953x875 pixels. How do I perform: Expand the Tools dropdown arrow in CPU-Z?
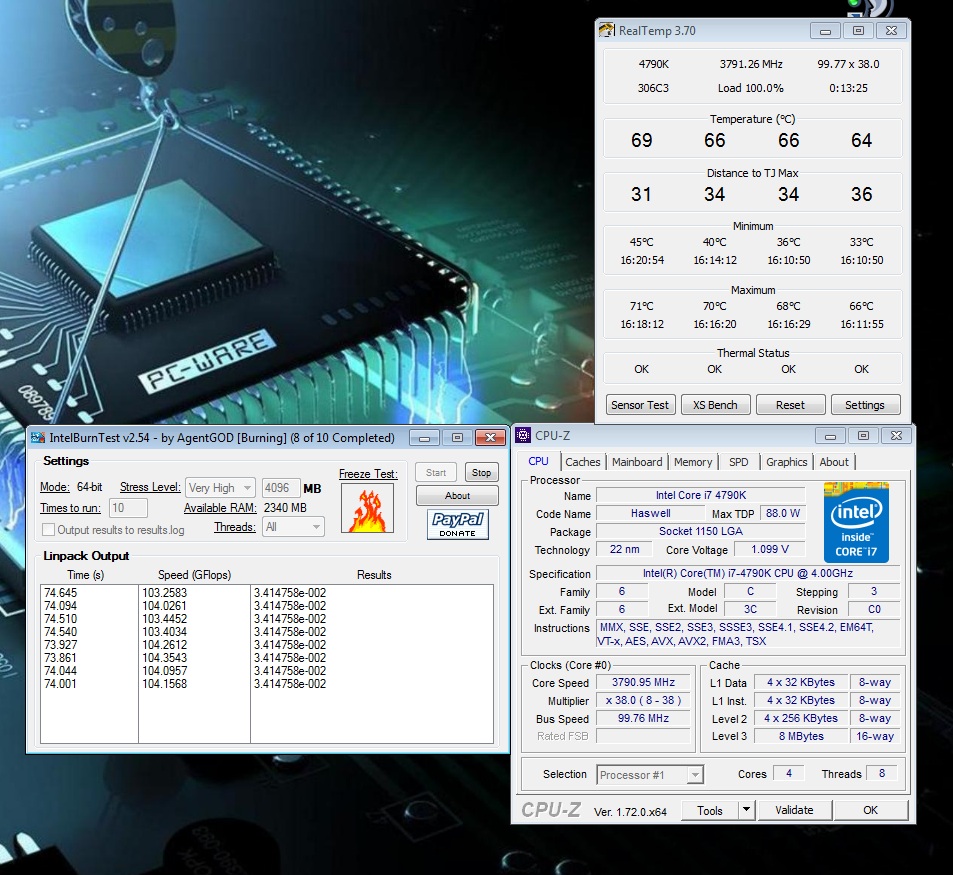click(746, 810)
